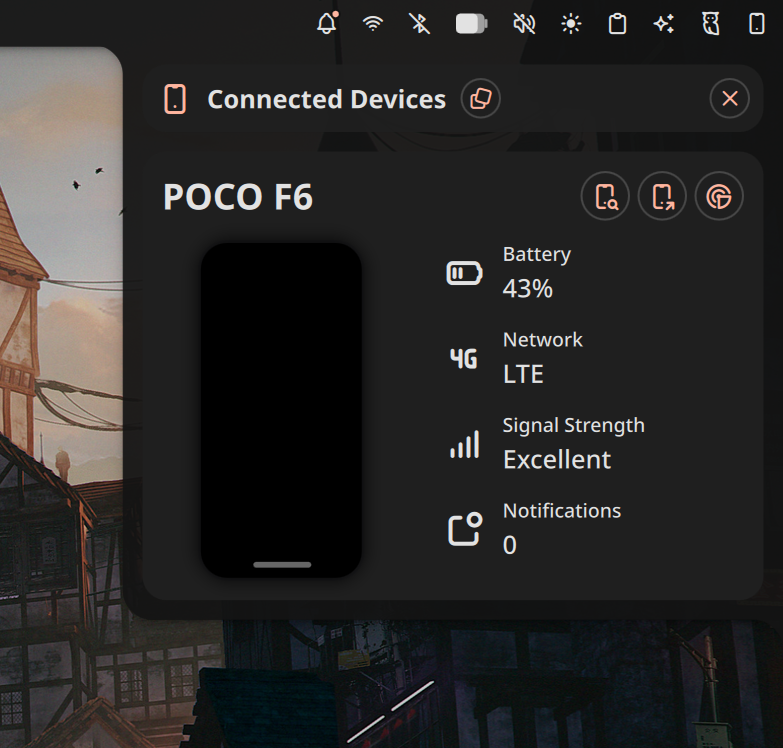The image size is (783, 748).
Task: Click the Battery label
Action: 537,255
